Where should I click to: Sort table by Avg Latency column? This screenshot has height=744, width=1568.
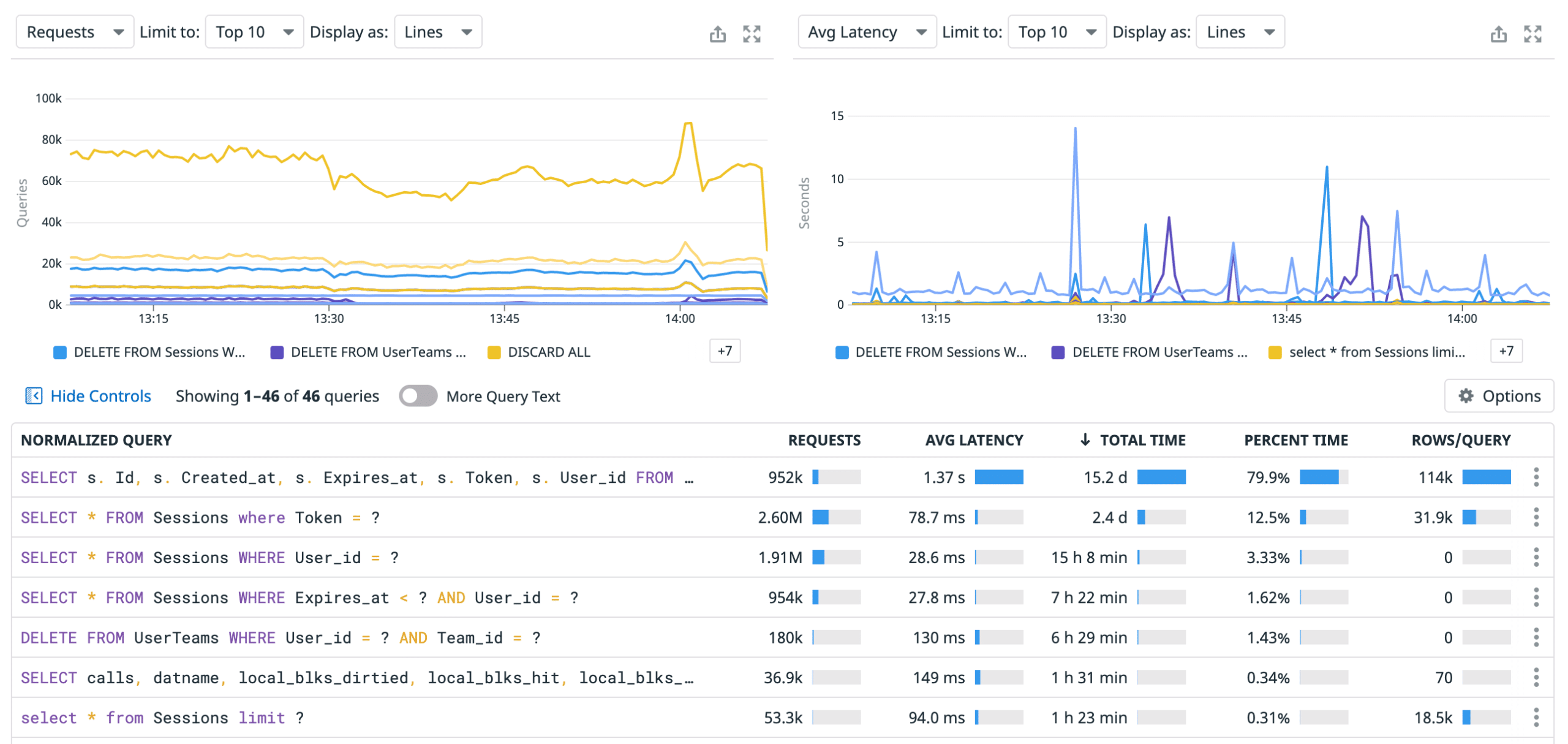[x=973, y=440]
